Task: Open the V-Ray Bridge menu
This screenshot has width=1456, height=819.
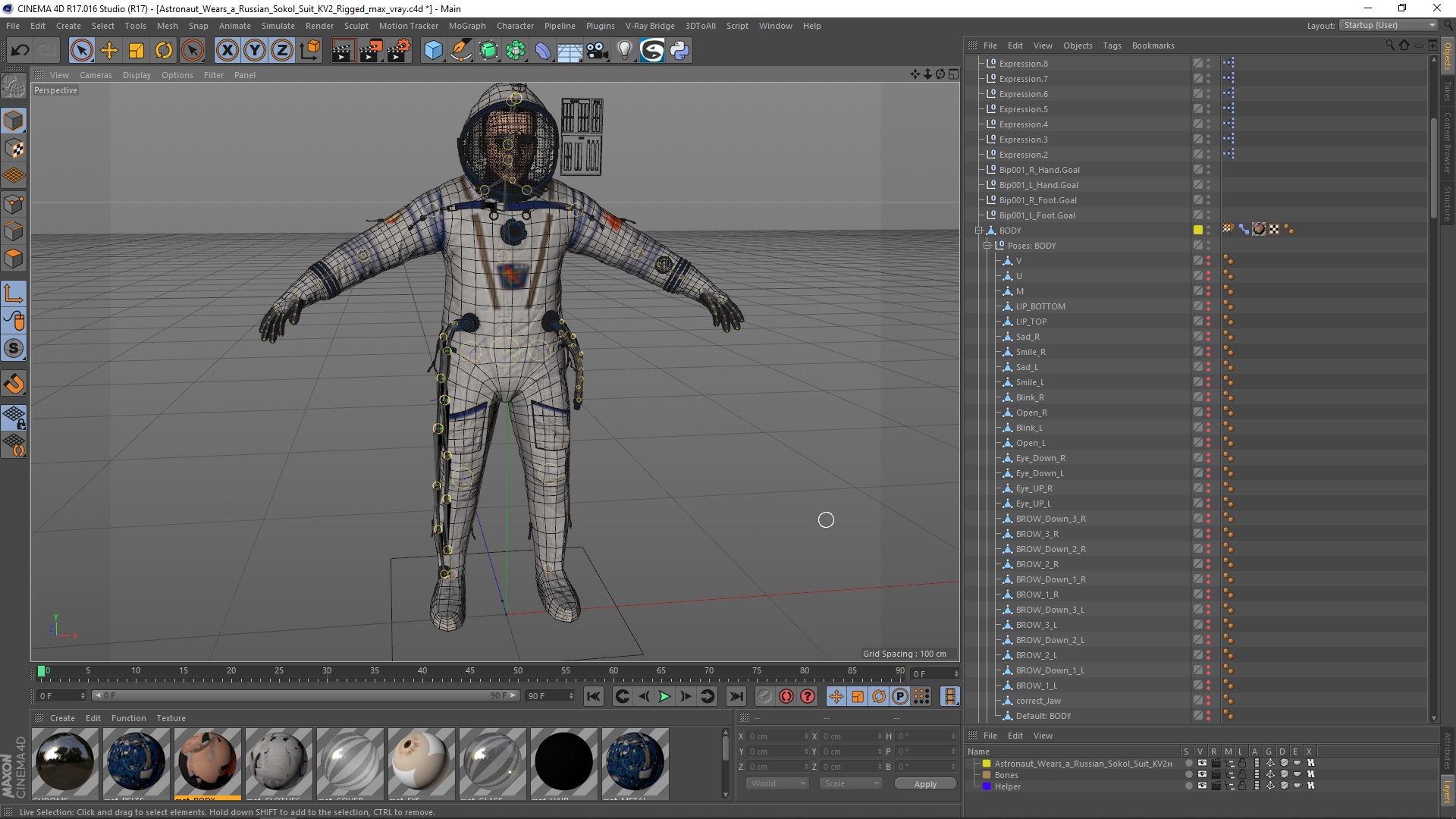Action: [650, 26]
